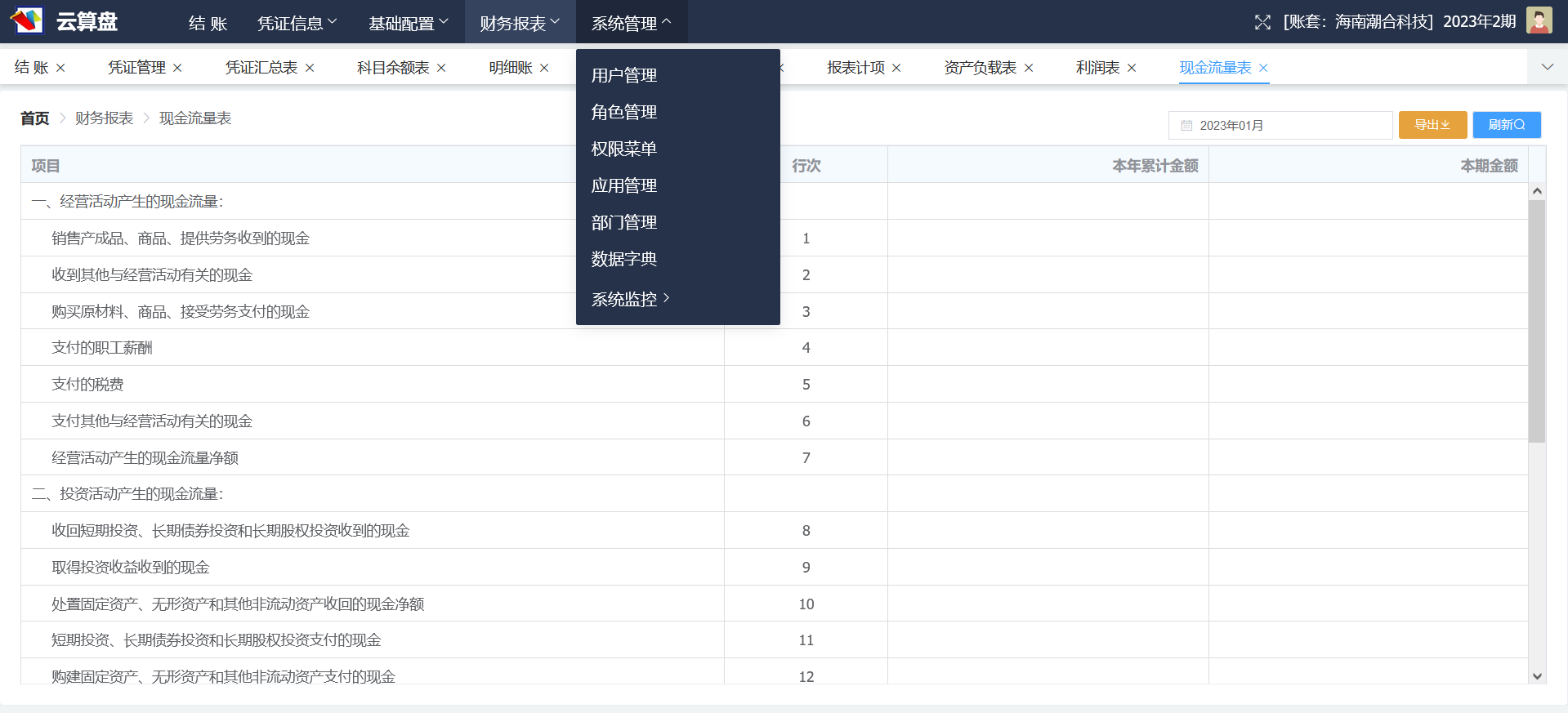Viewport: 1568px width, 713px height.
Task: Close the 现金流量表 tab
Action: click(1263, 68)
